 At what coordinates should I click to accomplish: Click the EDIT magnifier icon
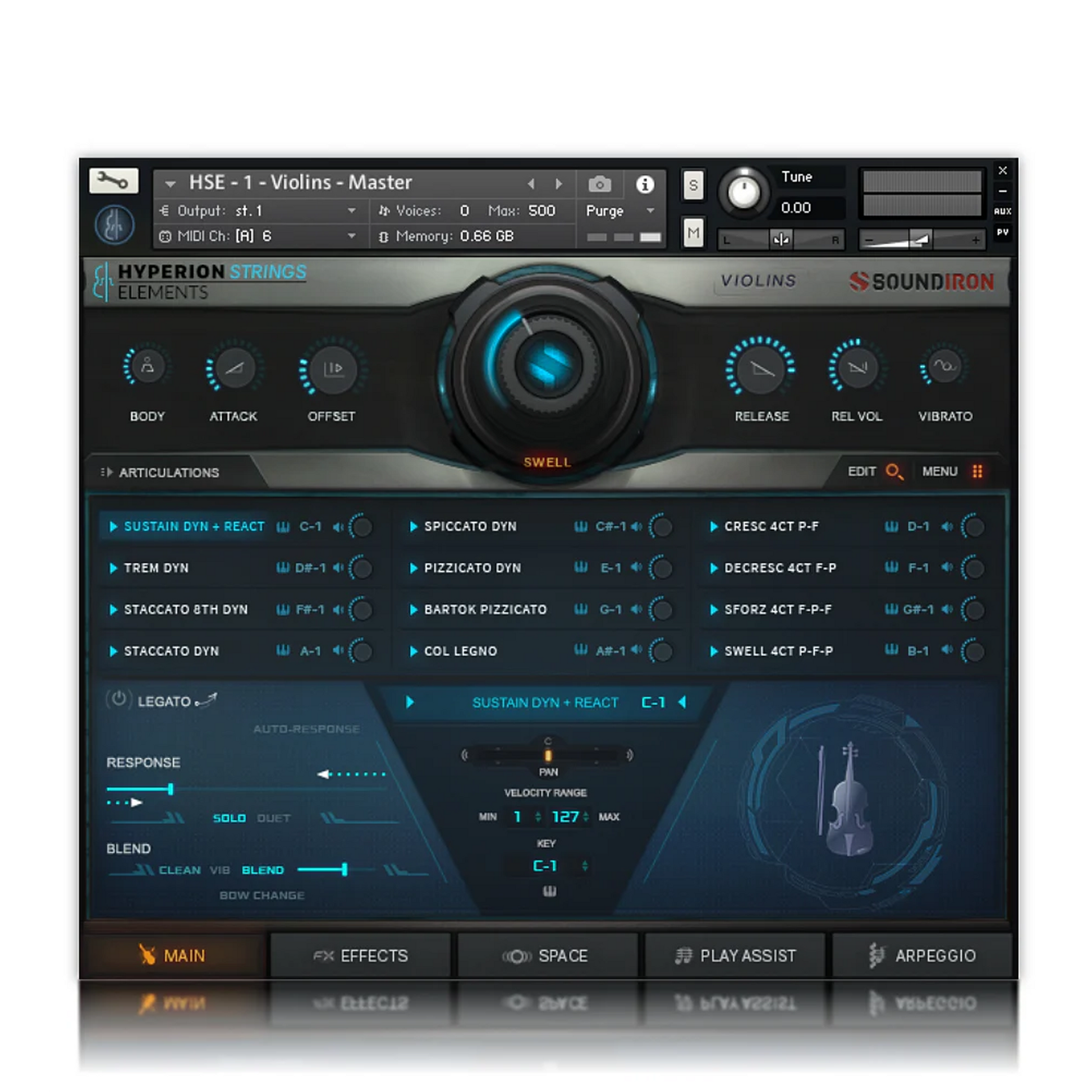(x=893, y=471)
